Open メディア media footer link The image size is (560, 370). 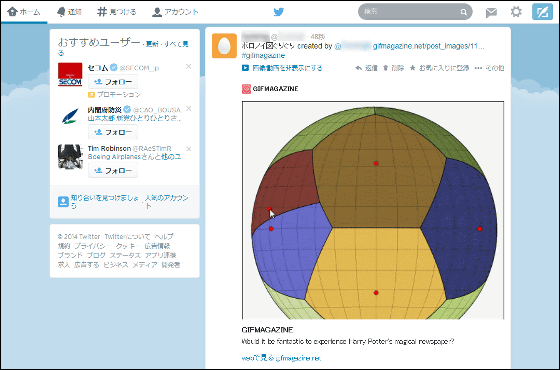145,265
